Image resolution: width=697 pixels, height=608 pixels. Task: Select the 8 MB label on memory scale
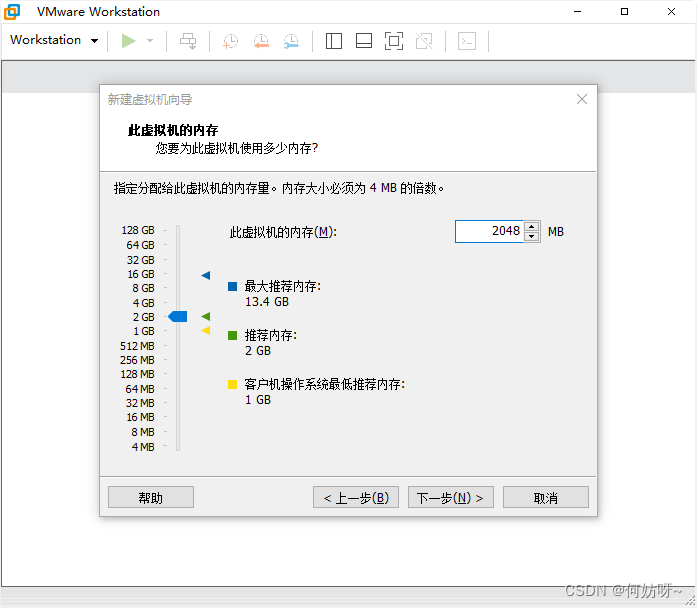(143, 432)
